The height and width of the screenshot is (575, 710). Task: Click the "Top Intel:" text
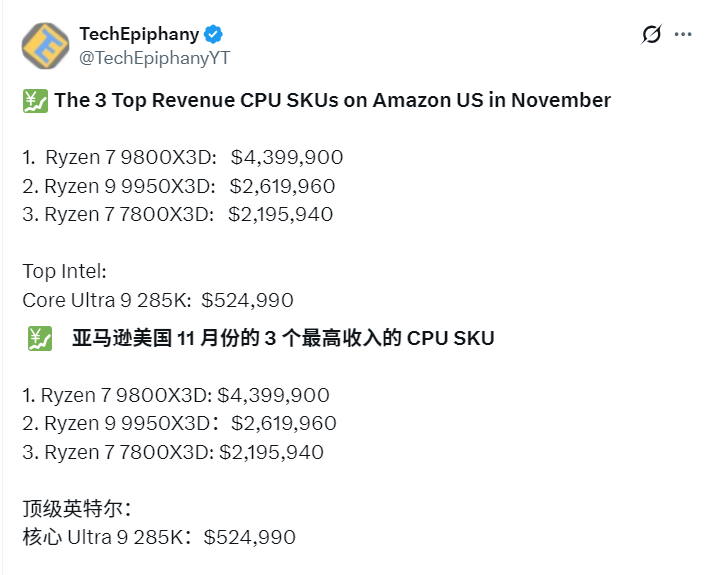click(x=64, y=271)
